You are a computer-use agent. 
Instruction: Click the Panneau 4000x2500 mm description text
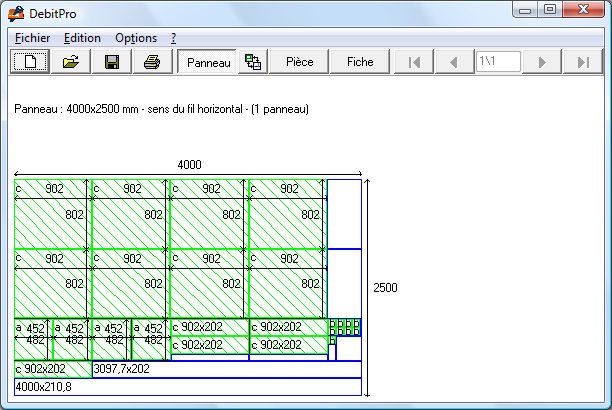click(161, 109)
